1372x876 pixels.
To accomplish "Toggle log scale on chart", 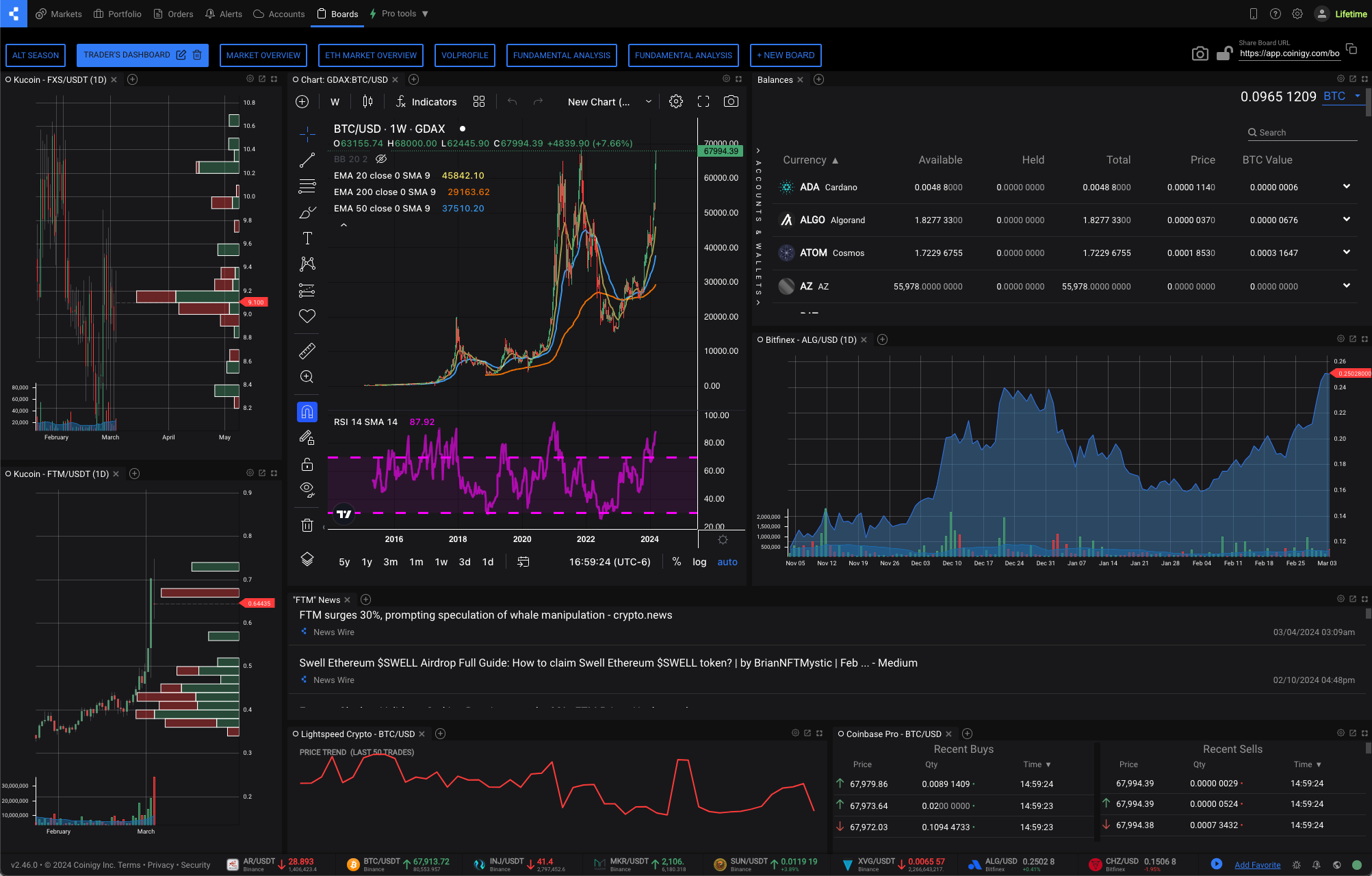I will 699,562.
